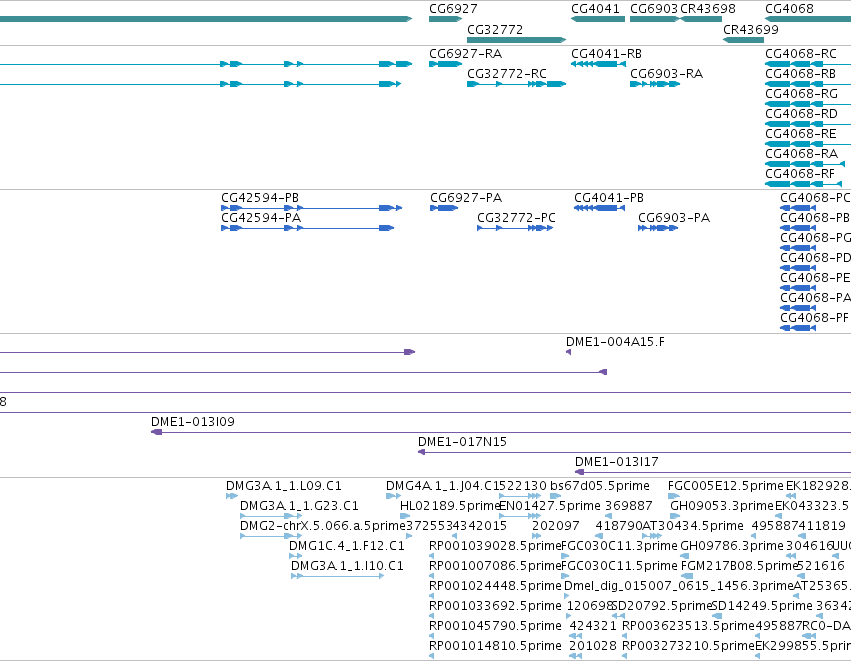The height and width of the screenshot is (661, 851).
Task: Select EST FGM217B08.5prime
Action: pyautogui.click(x=739, y=565)
